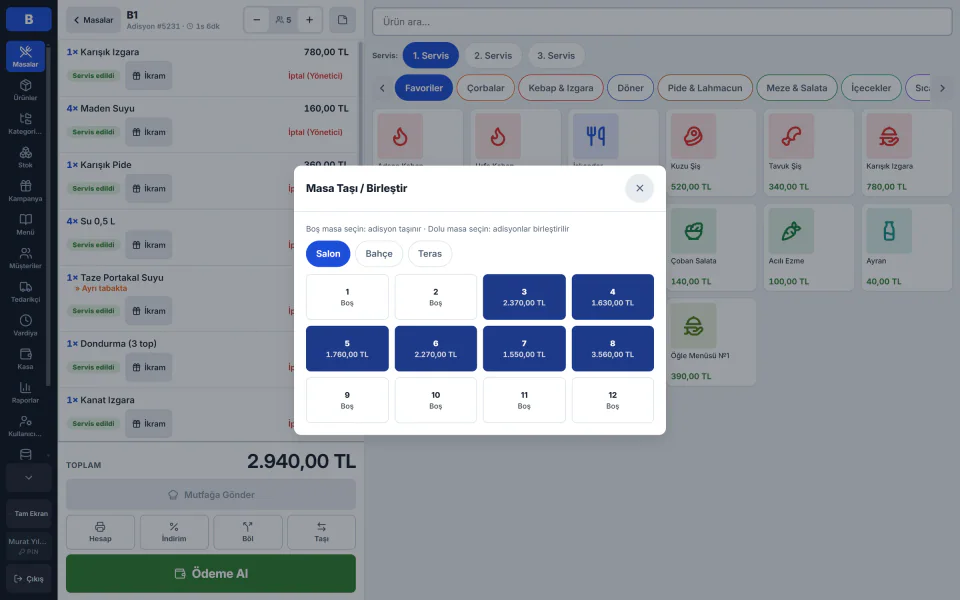The height and width of the screenshot is (600, 960).
Task: Close the Masa Taşı / Birleştir dialog
Action: pyautogui.click(x=639, y=188)
